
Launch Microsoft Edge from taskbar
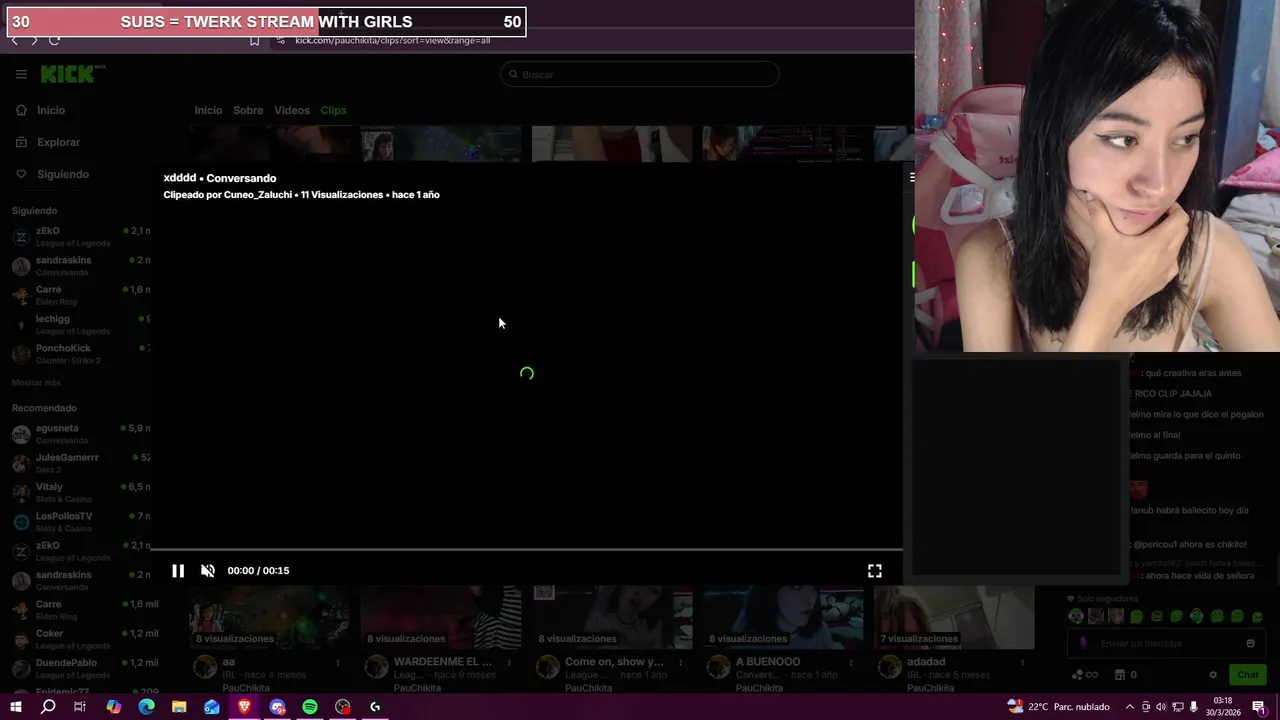(x=146, y=707)
